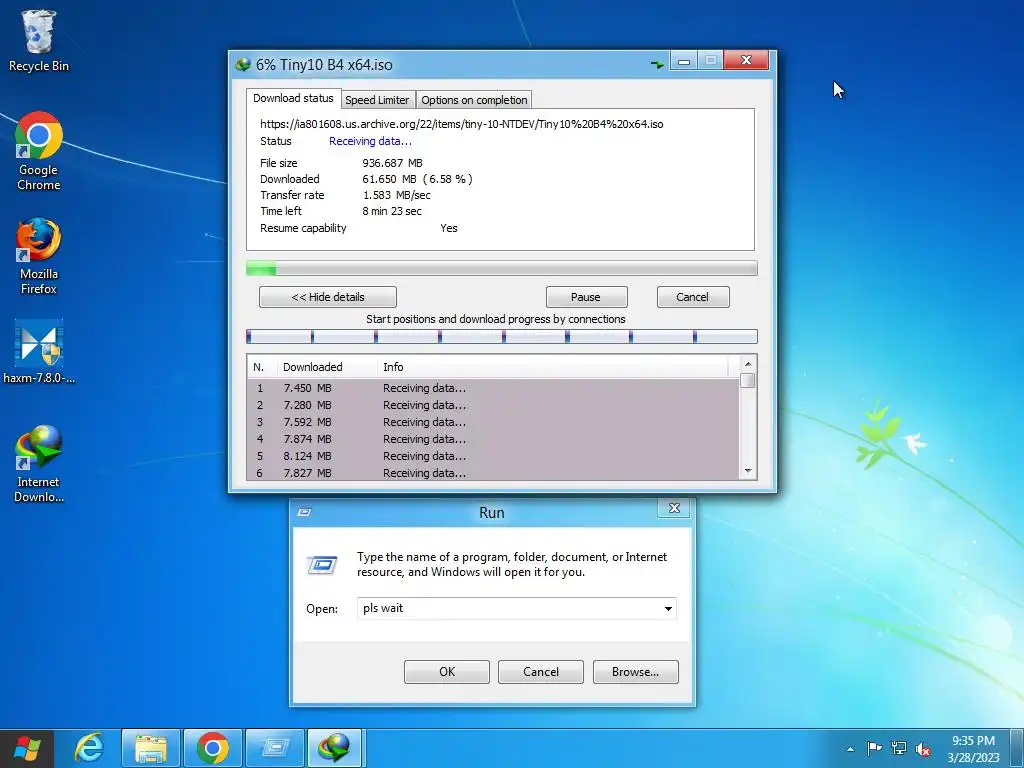
Task: Click the Resume capability 'Yes' value
Action: tap(449, 228)
